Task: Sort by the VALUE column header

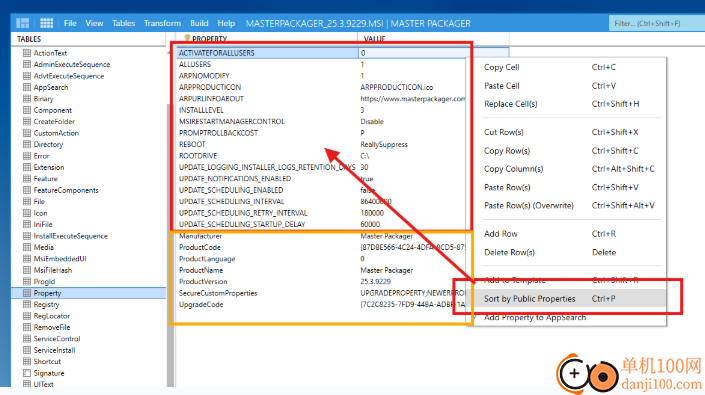Action: [374, 39]
